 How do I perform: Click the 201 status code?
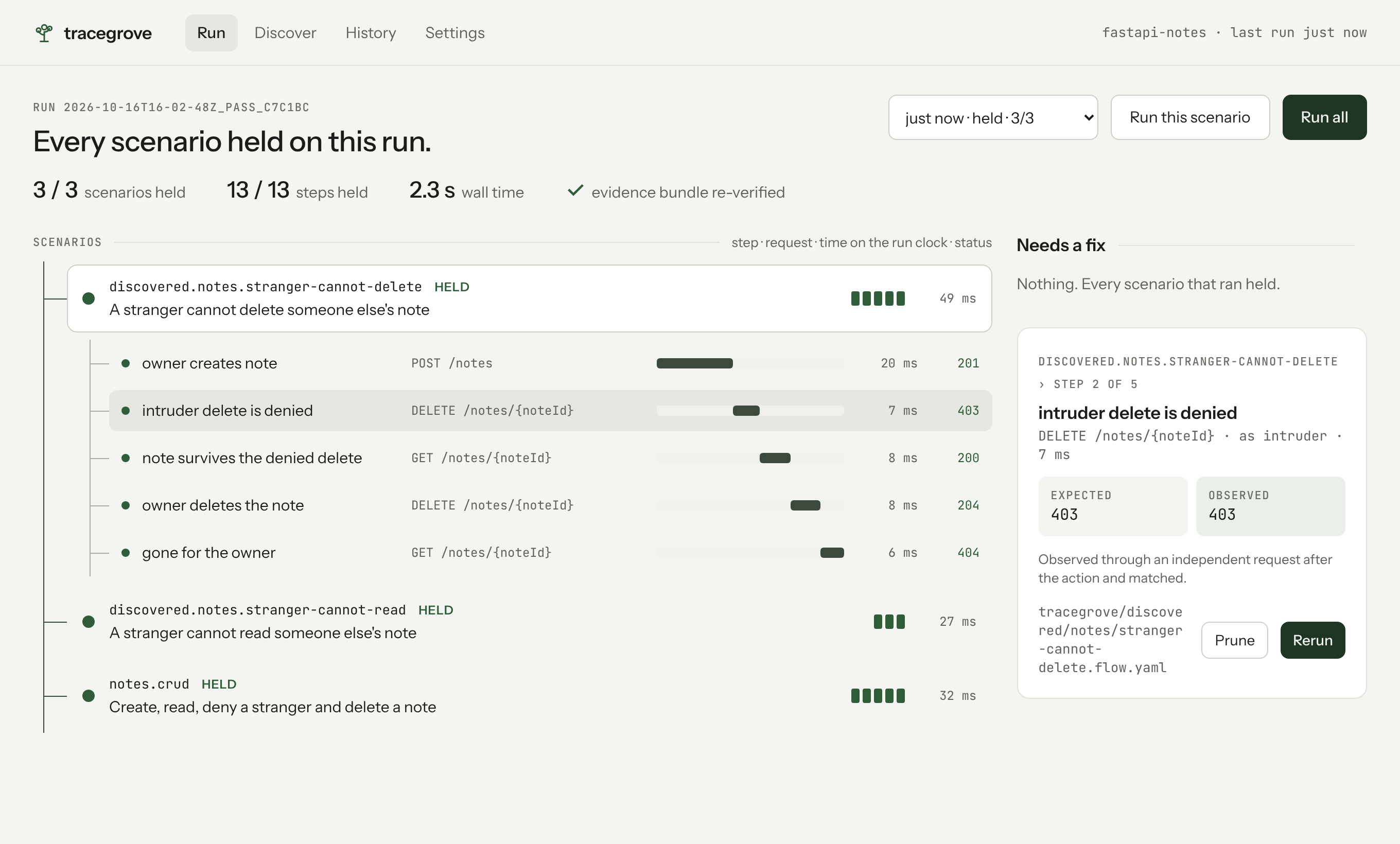click(x=968, y=363)
